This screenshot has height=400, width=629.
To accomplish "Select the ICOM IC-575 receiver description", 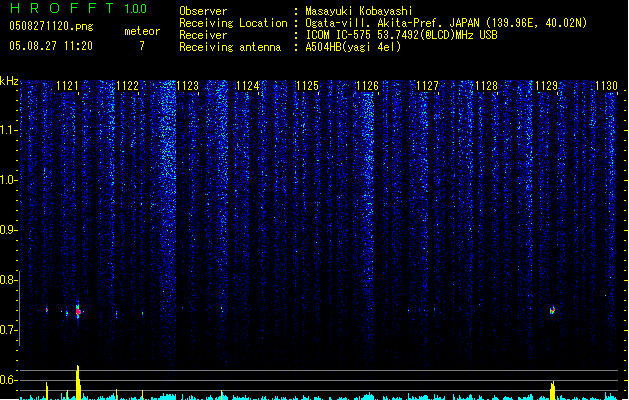I will coord(401,35).
